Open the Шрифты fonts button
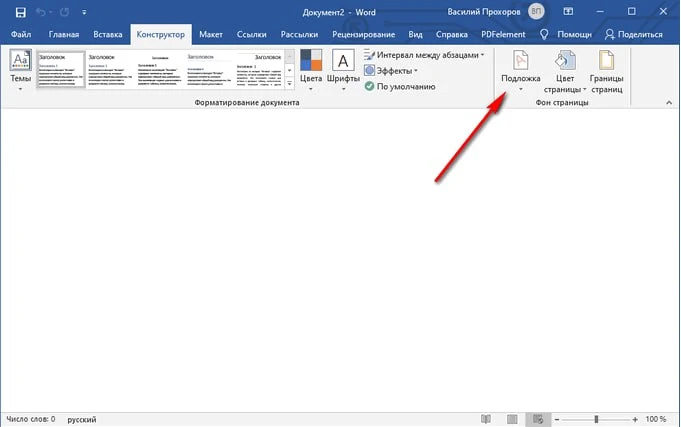The width and height of the screenshot is (681, 427). [x=343, y=70]
